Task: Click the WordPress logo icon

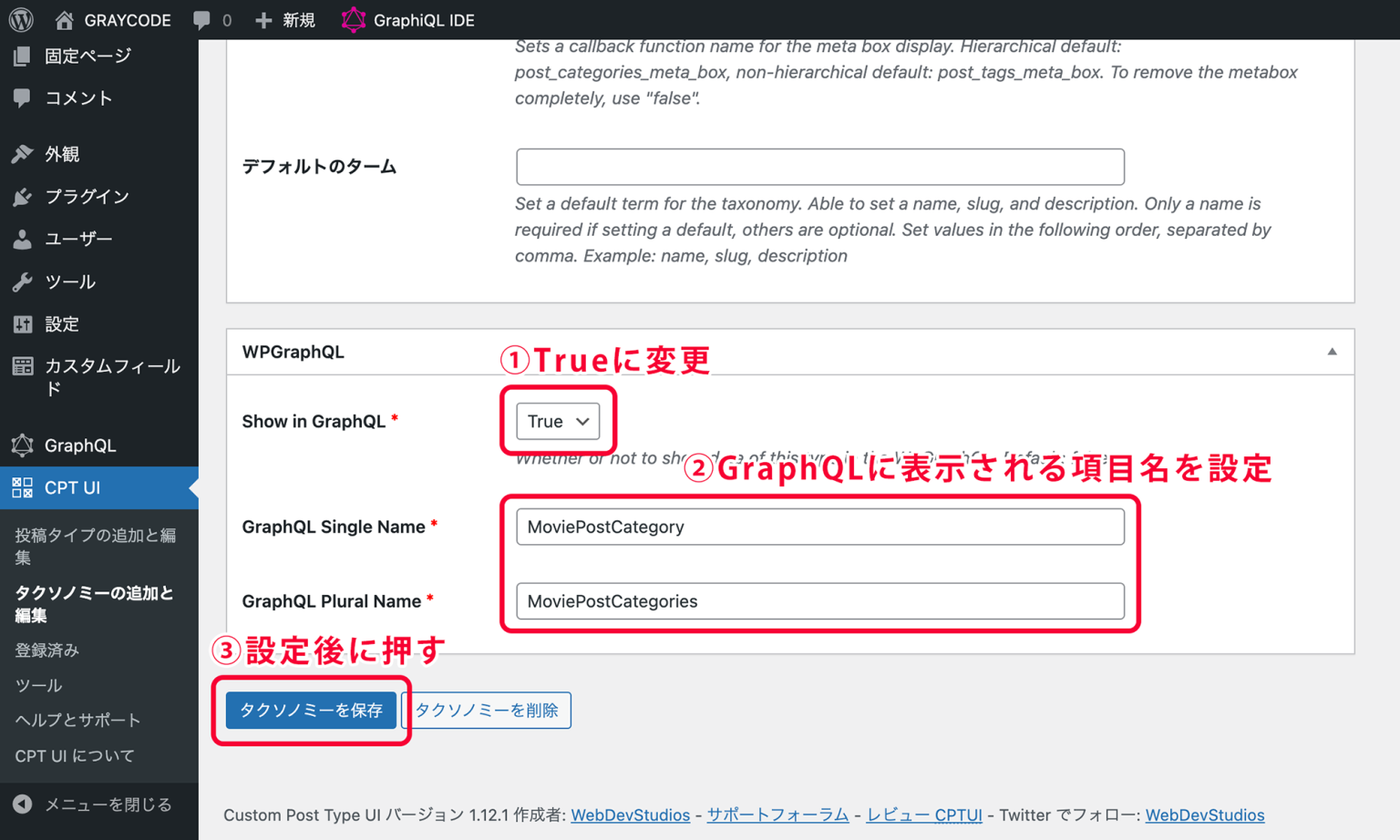Action: click(x=21, y=19)
